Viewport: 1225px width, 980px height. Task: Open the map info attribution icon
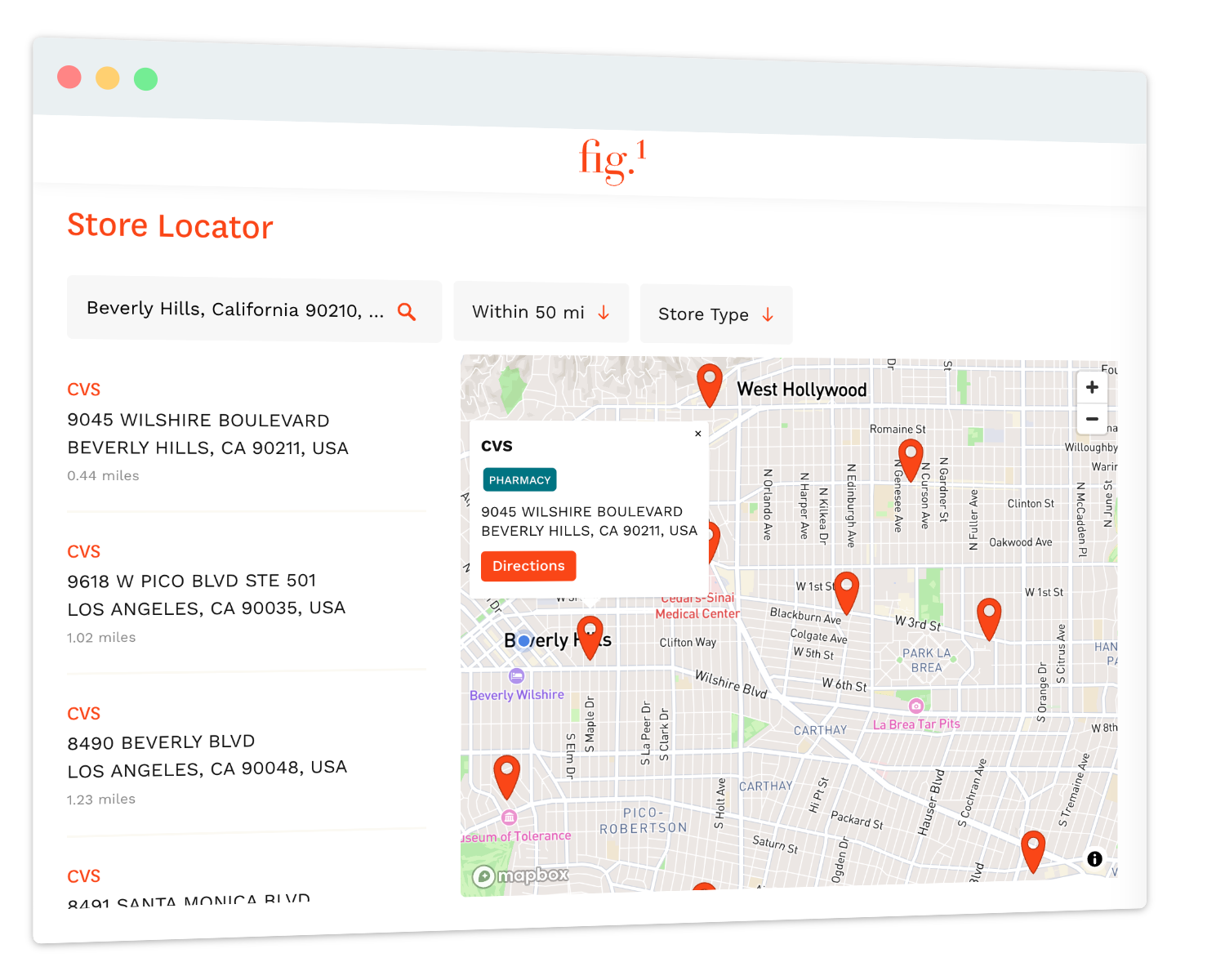[1095, 859]
